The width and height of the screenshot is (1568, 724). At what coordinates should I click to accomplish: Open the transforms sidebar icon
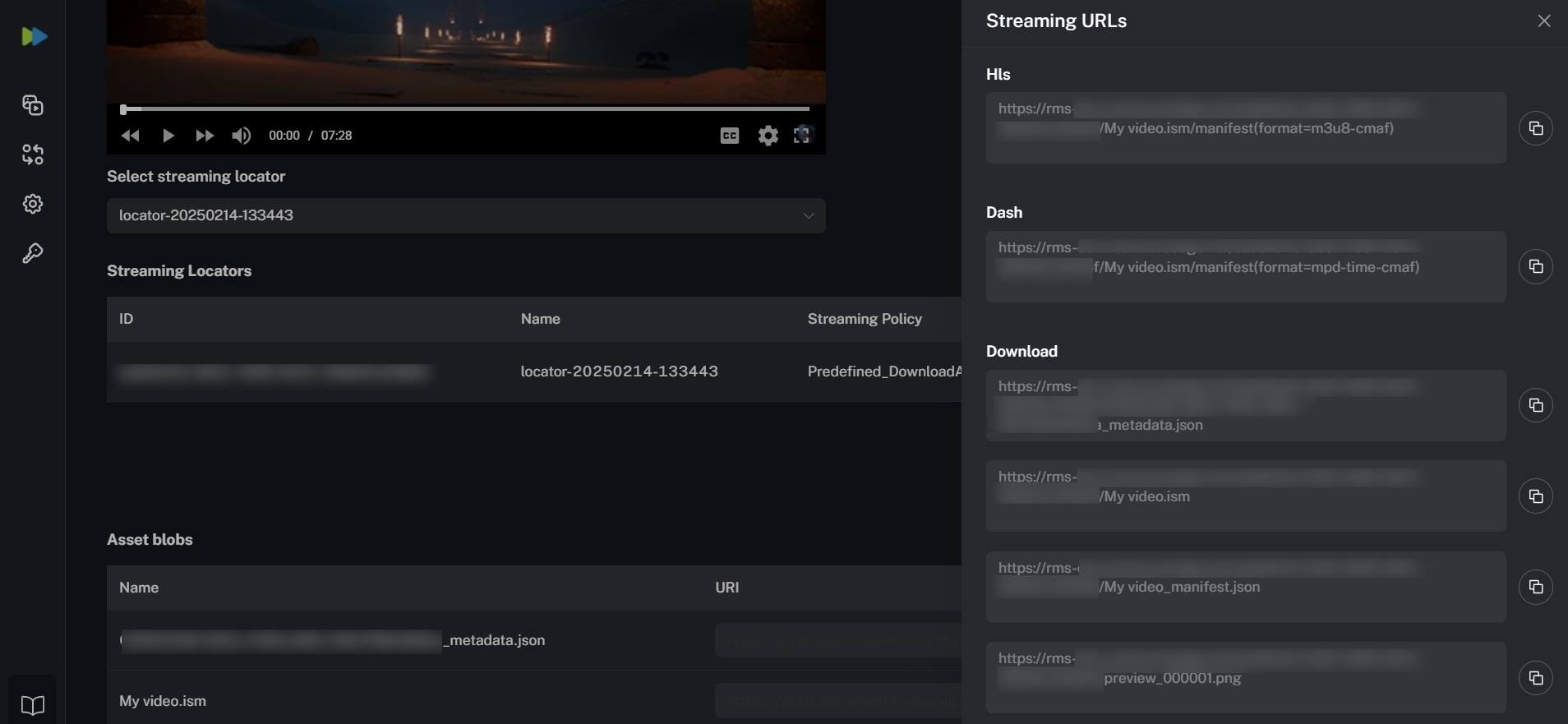coord(33,154)
